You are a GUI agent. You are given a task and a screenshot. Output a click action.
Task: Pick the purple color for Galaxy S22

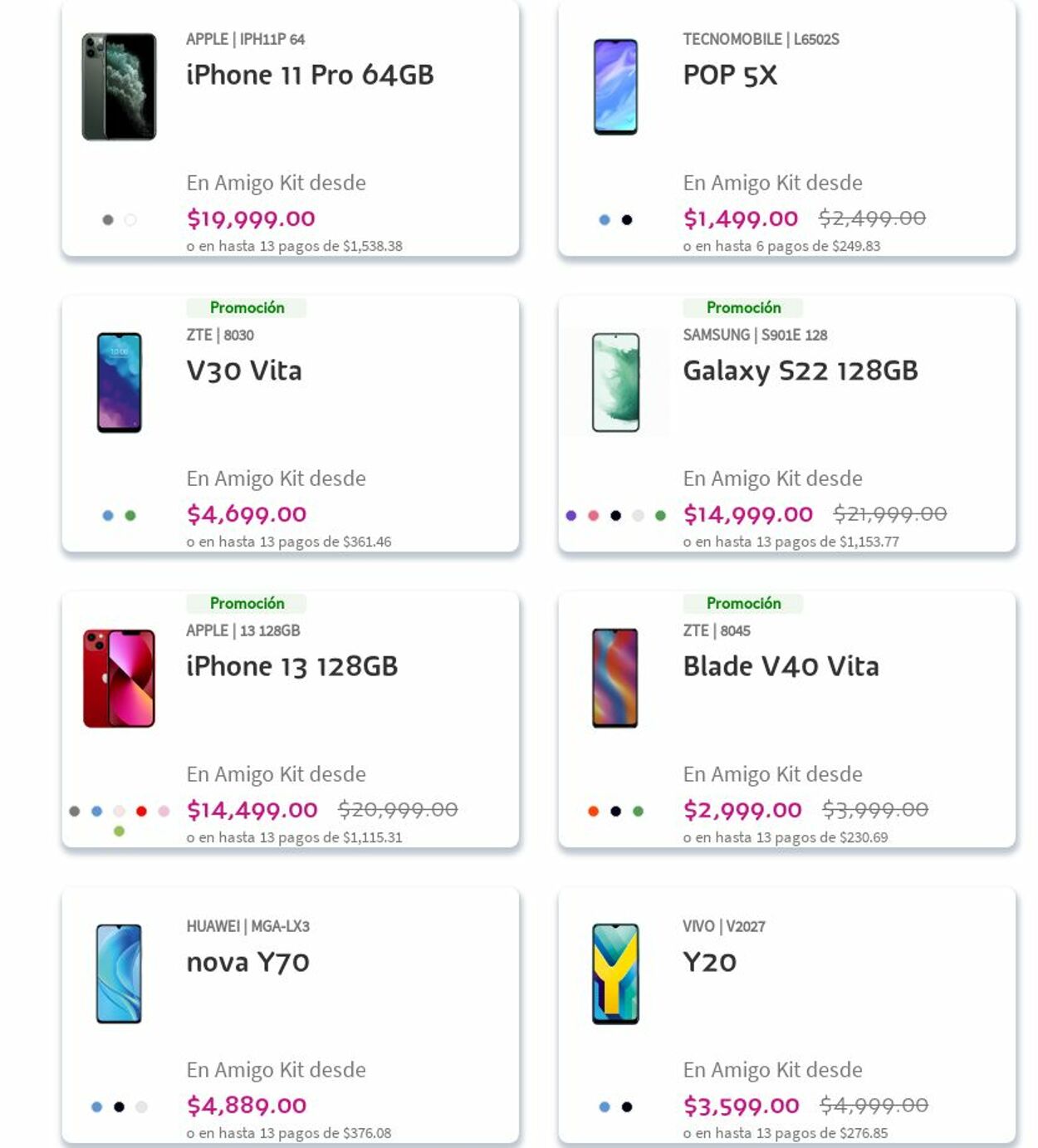(571, 516)
